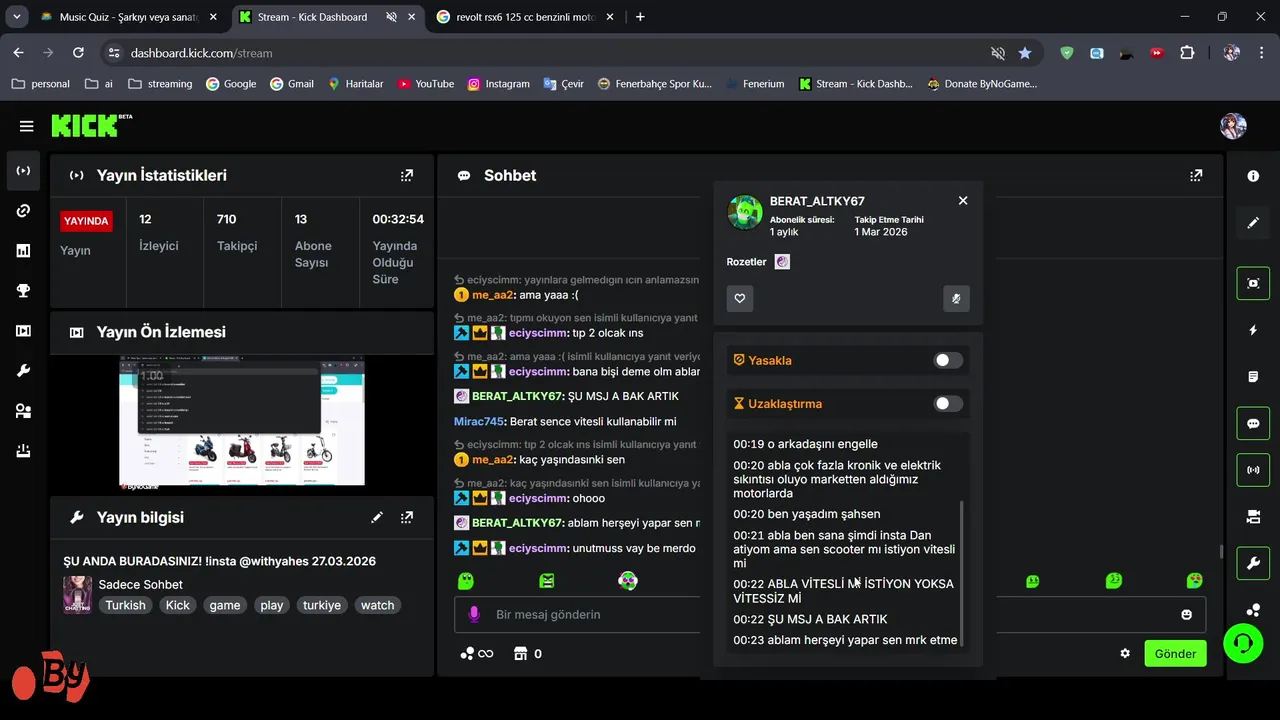Click the Sadece Sohbet category thumbnail
The width and height of the screenshot is (1280, 720).
77,595
